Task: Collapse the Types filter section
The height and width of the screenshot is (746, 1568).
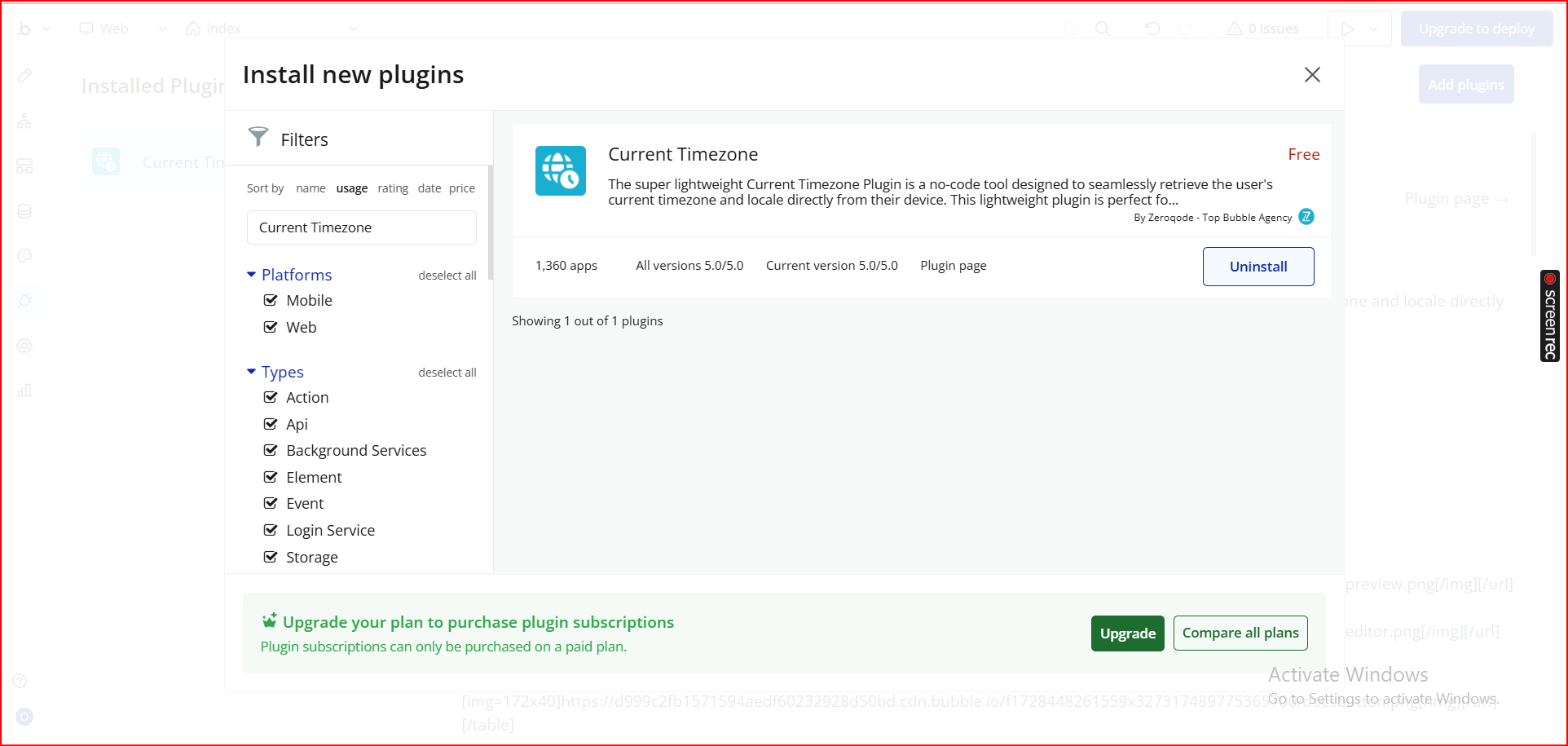Action: click(251, 372)
